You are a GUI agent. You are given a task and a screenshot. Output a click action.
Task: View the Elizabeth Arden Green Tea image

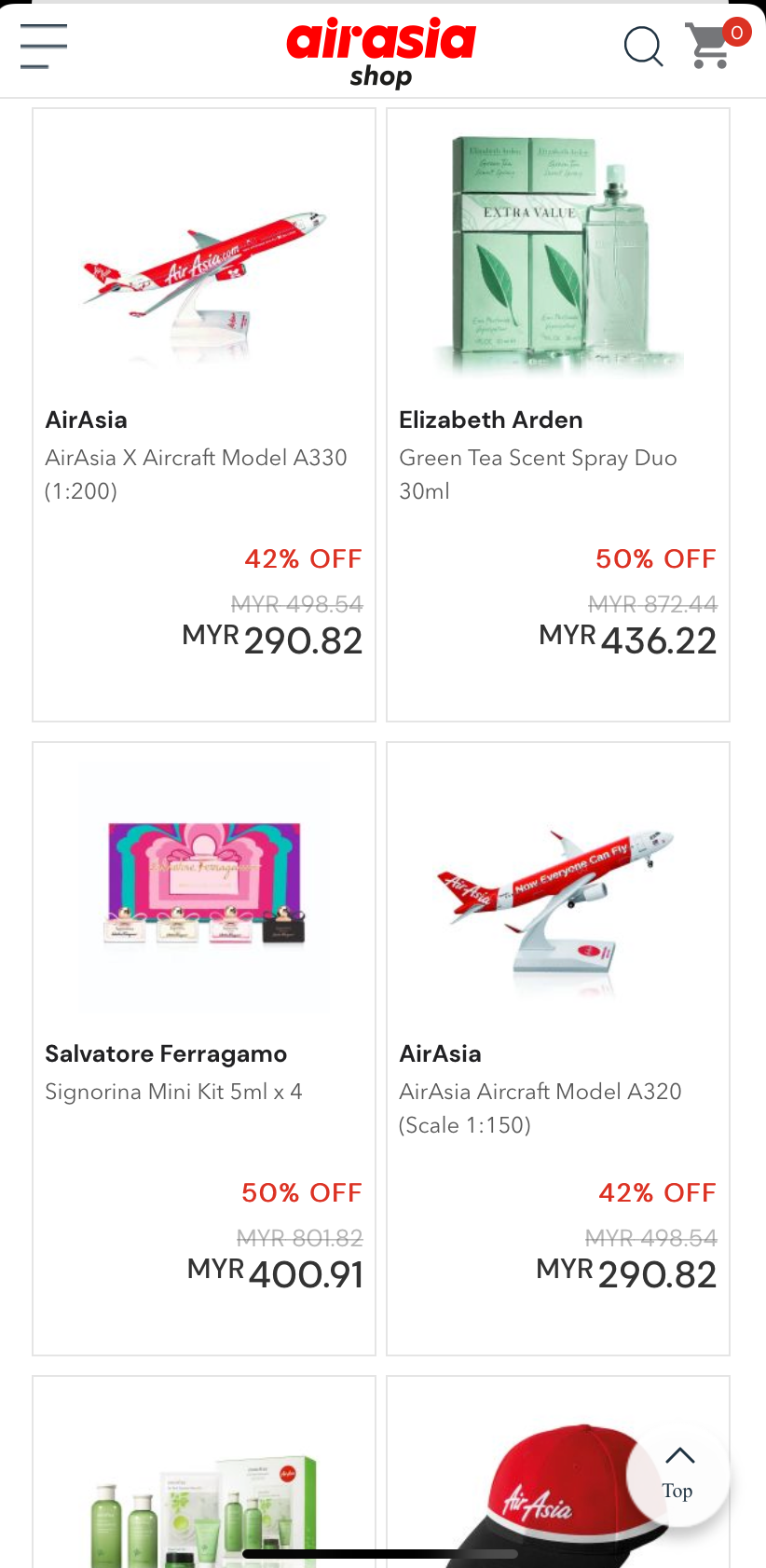click(x=558, y=254)
